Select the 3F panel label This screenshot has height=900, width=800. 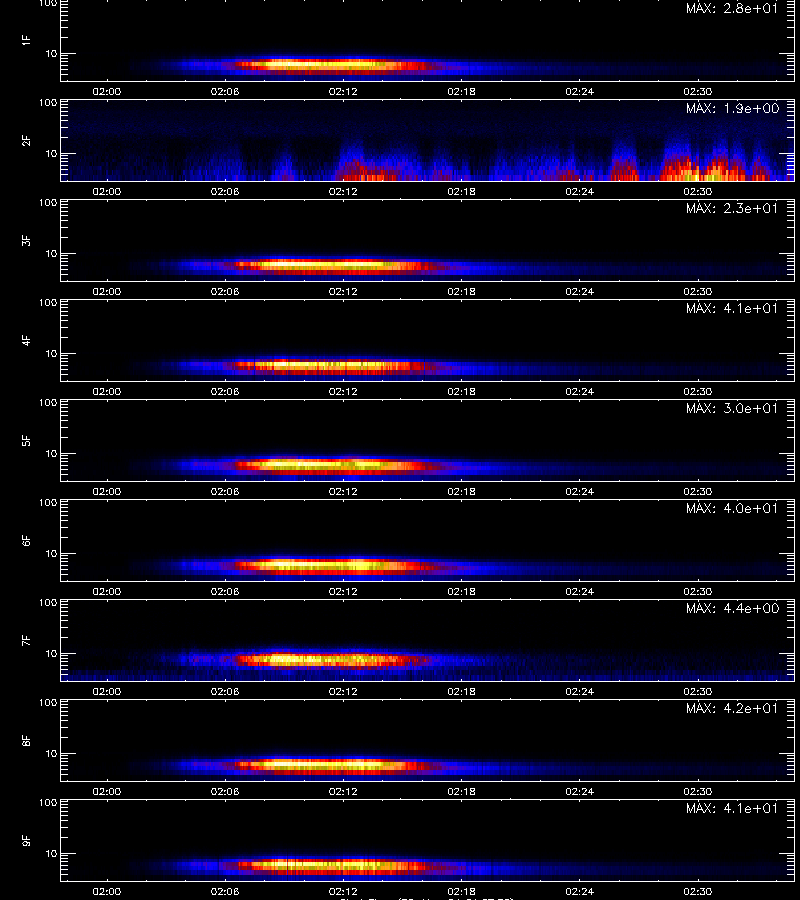26,240
